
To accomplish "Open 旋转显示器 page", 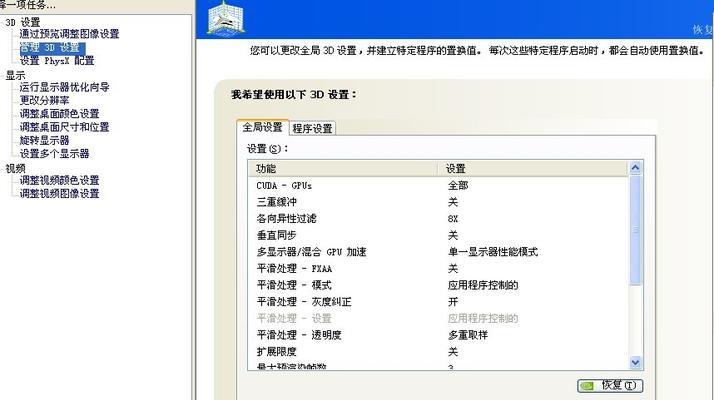I will click(x=44, y=140).
